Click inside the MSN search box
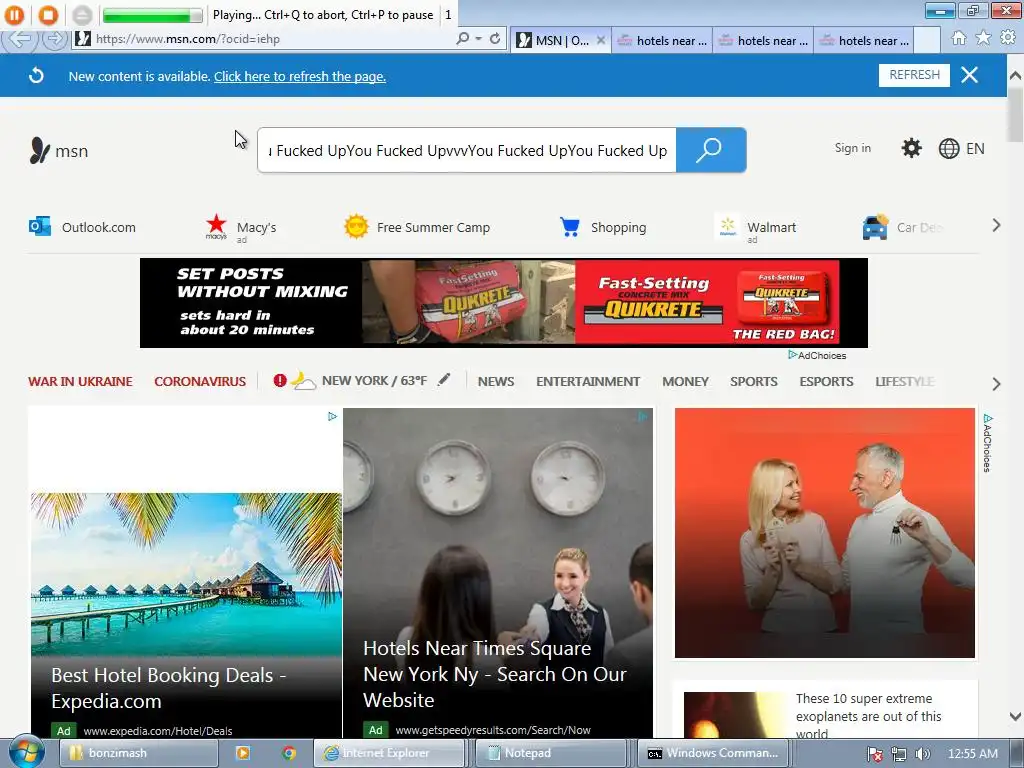The height and width of the screenshot is (768, 1024). (467, 150)
